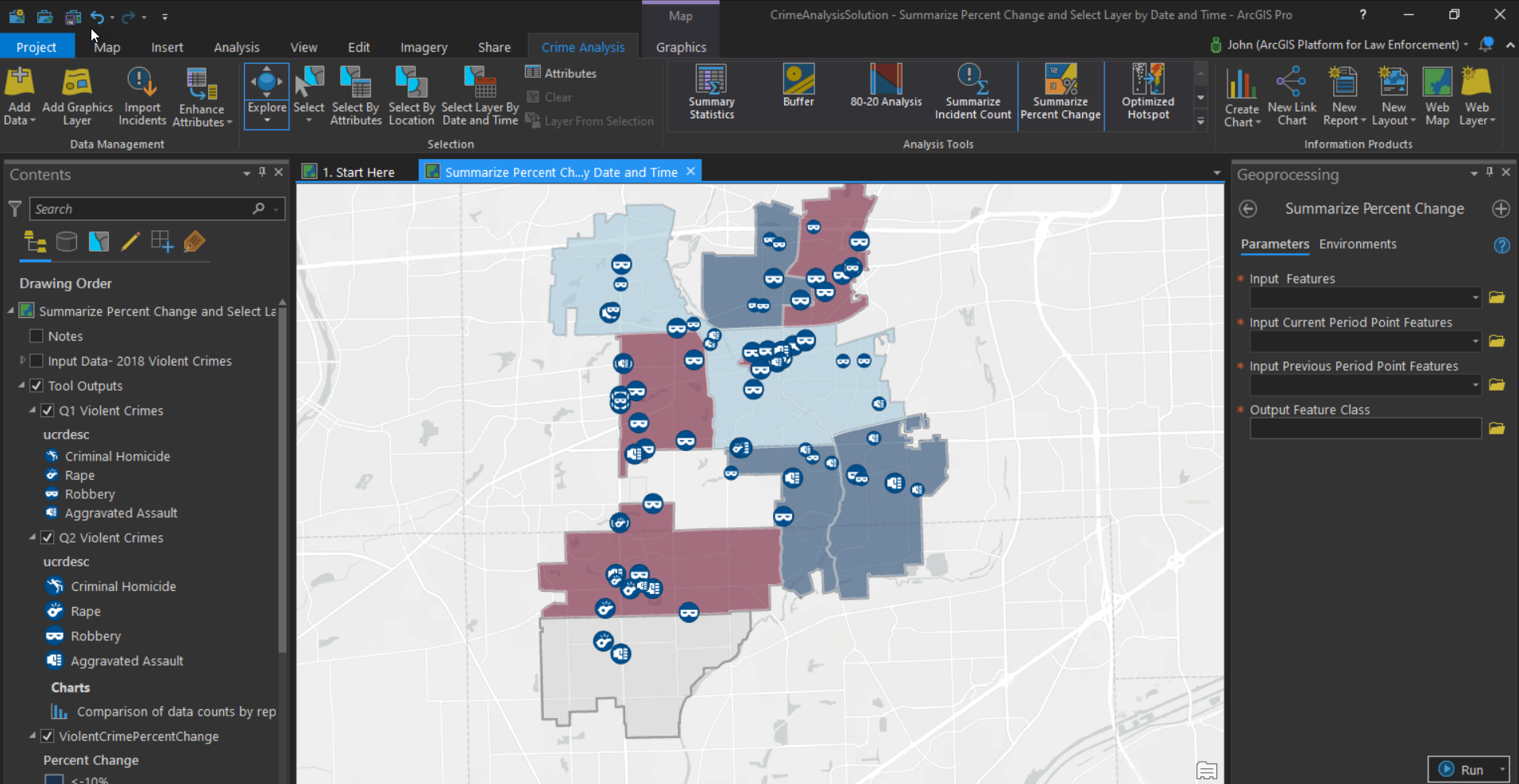Viewport: 1519px width, 784px height.
Task: Switch to the 1. Start Here view tab
Action: 358,172
